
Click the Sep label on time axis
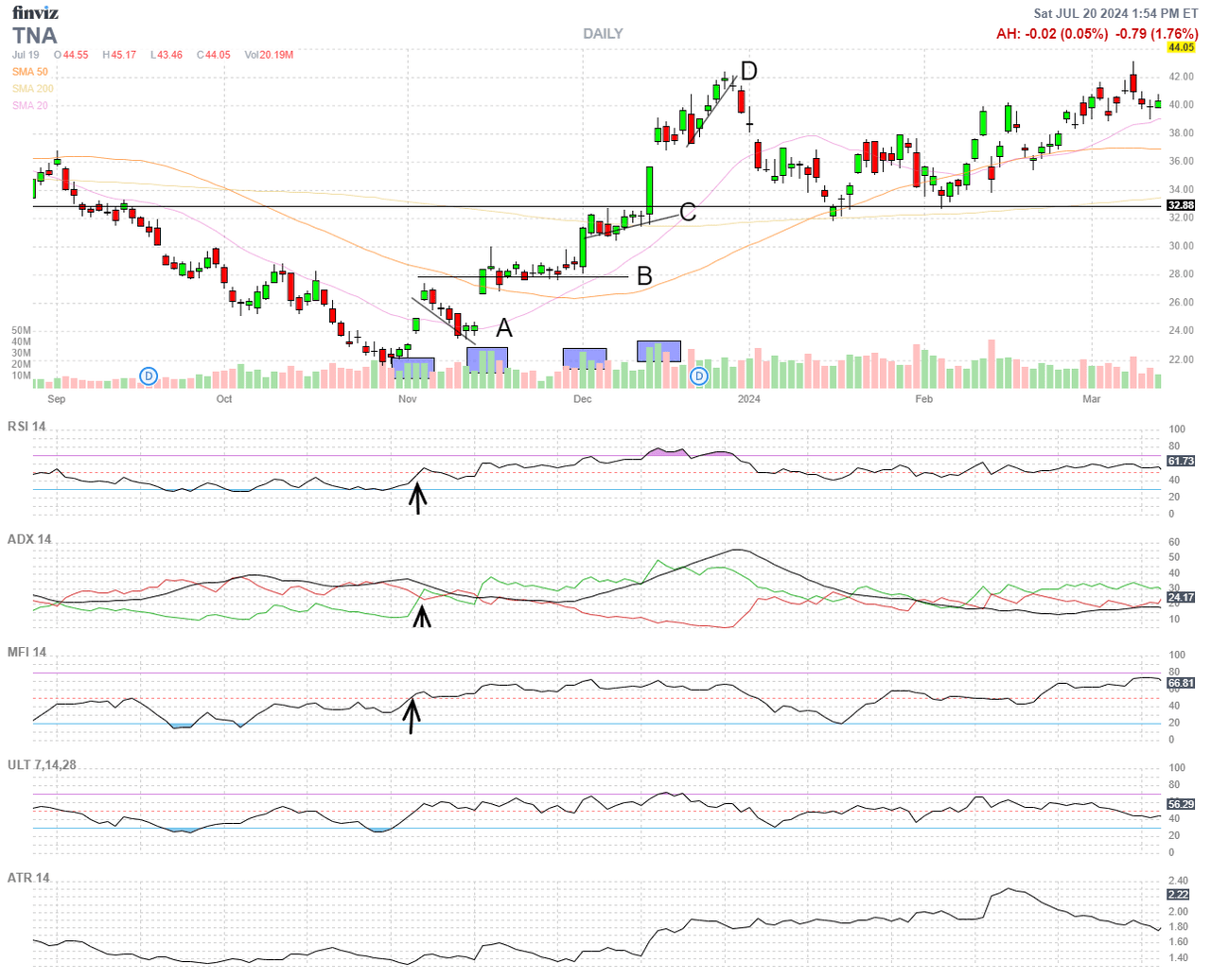(57, 399)
